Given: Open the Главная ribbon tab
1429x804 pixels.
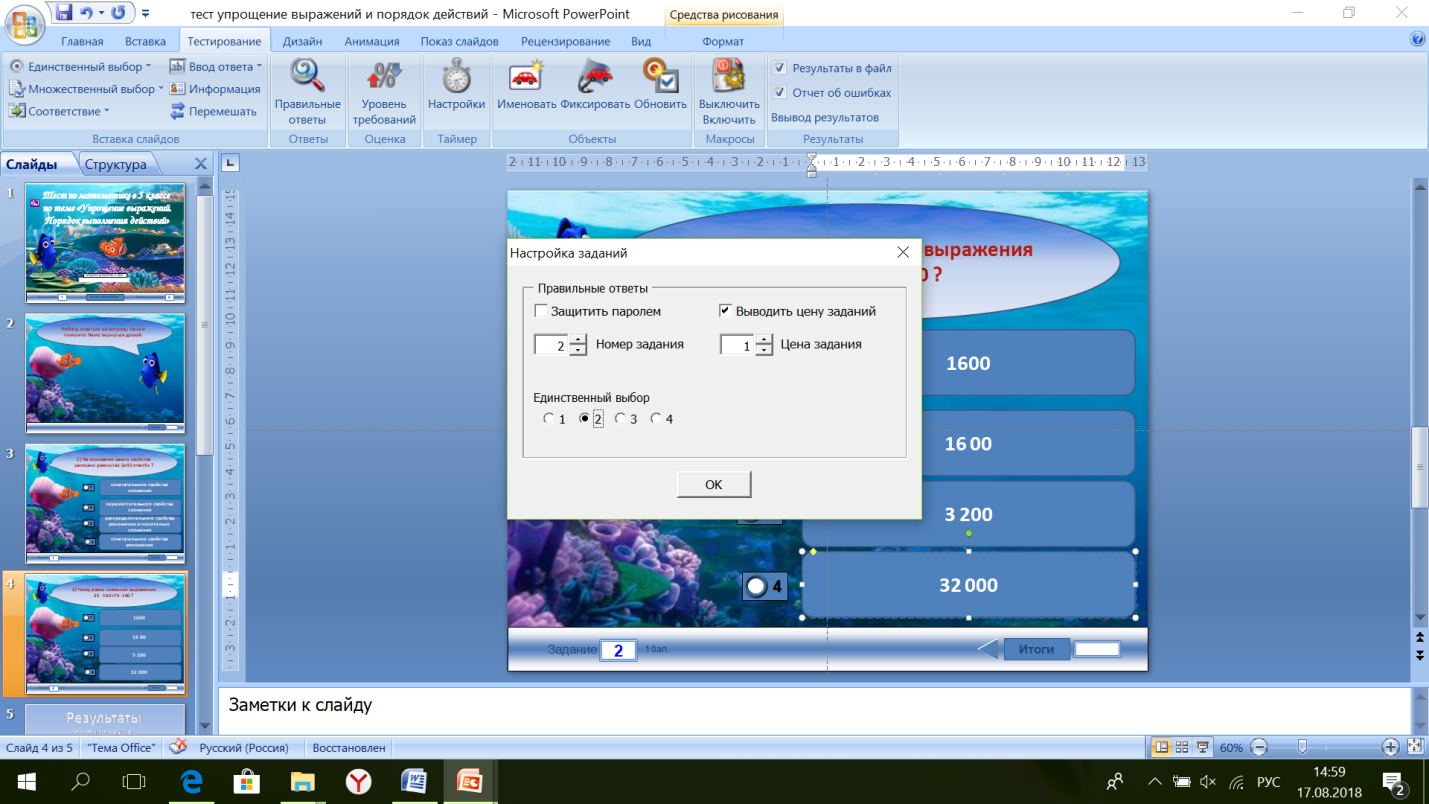Looking at the screenshot, I should (82, 41).
